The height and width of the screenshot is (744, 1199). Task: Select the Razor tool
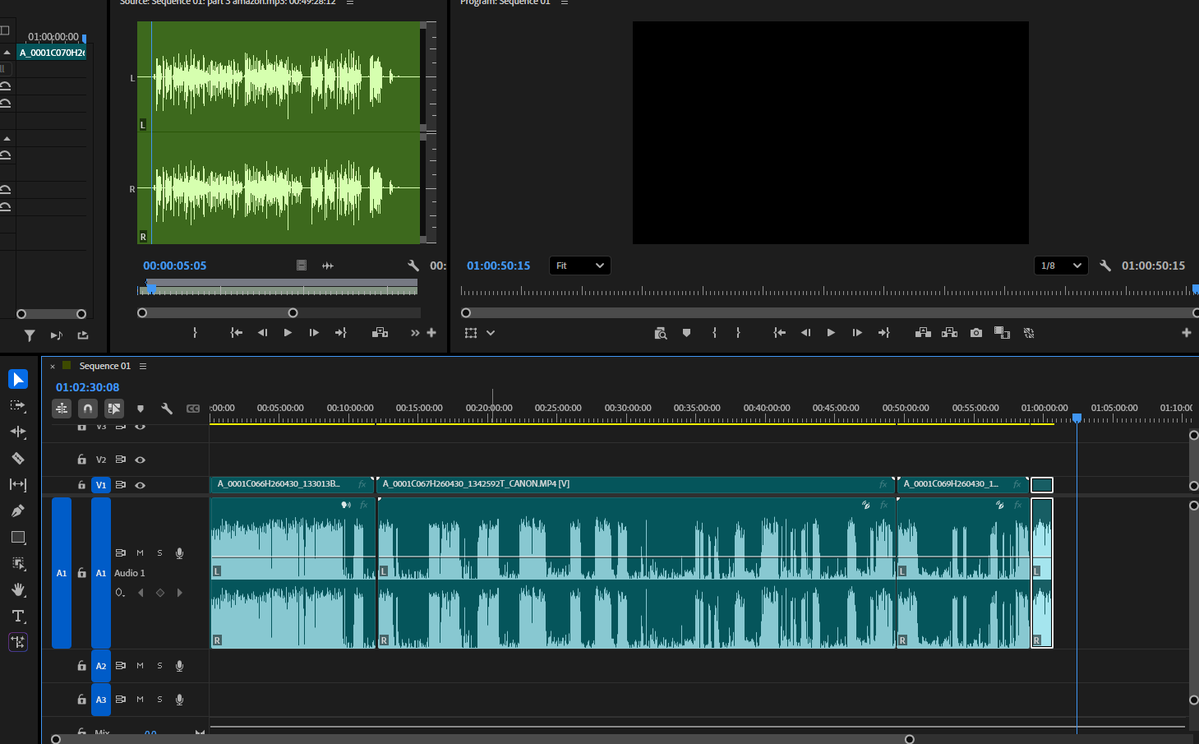coord(18,458)
